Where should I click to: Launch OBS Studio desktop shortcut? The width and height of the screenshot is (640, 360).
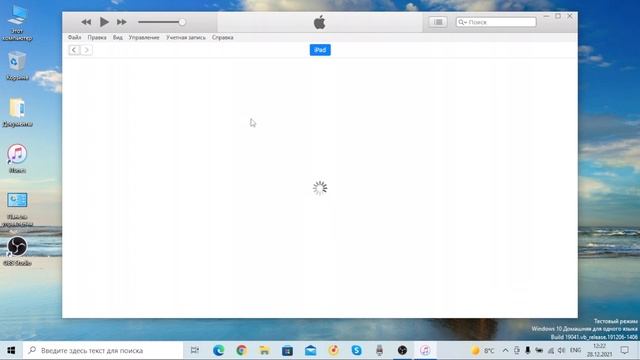pyautogui.click(x=17, y=251)
